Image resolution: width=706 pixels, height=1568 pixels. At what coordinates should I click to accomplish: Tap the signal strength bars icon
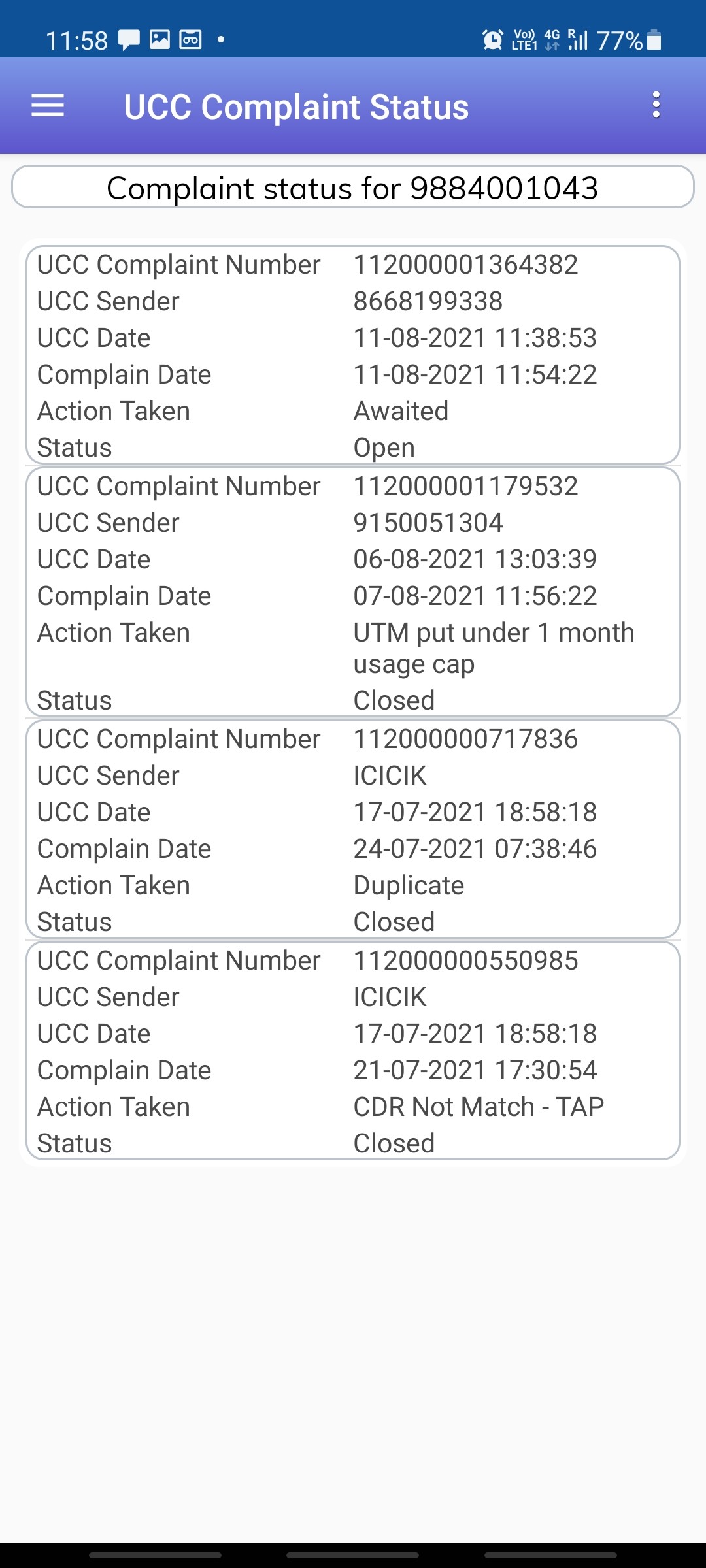tap(578, 41)
